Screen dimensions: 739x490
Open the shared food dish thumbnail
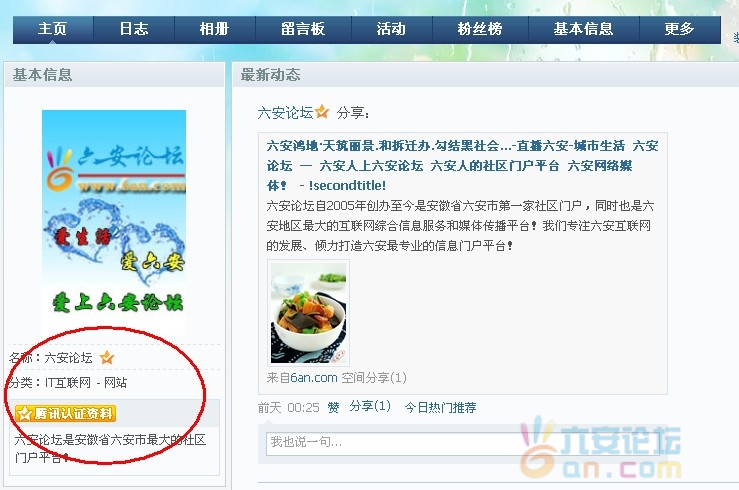tap(309, 313)
